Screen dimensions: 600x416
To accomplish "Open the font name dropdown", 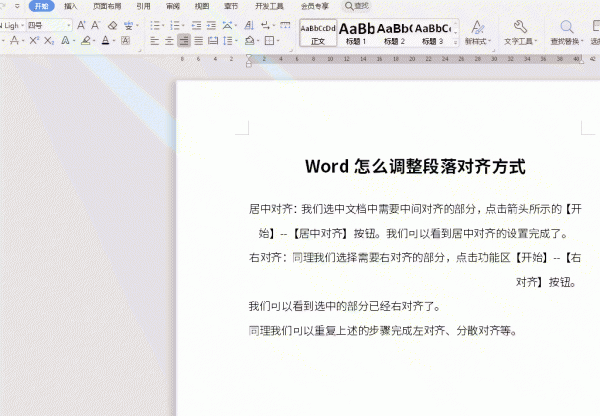I will coord(23,26).
